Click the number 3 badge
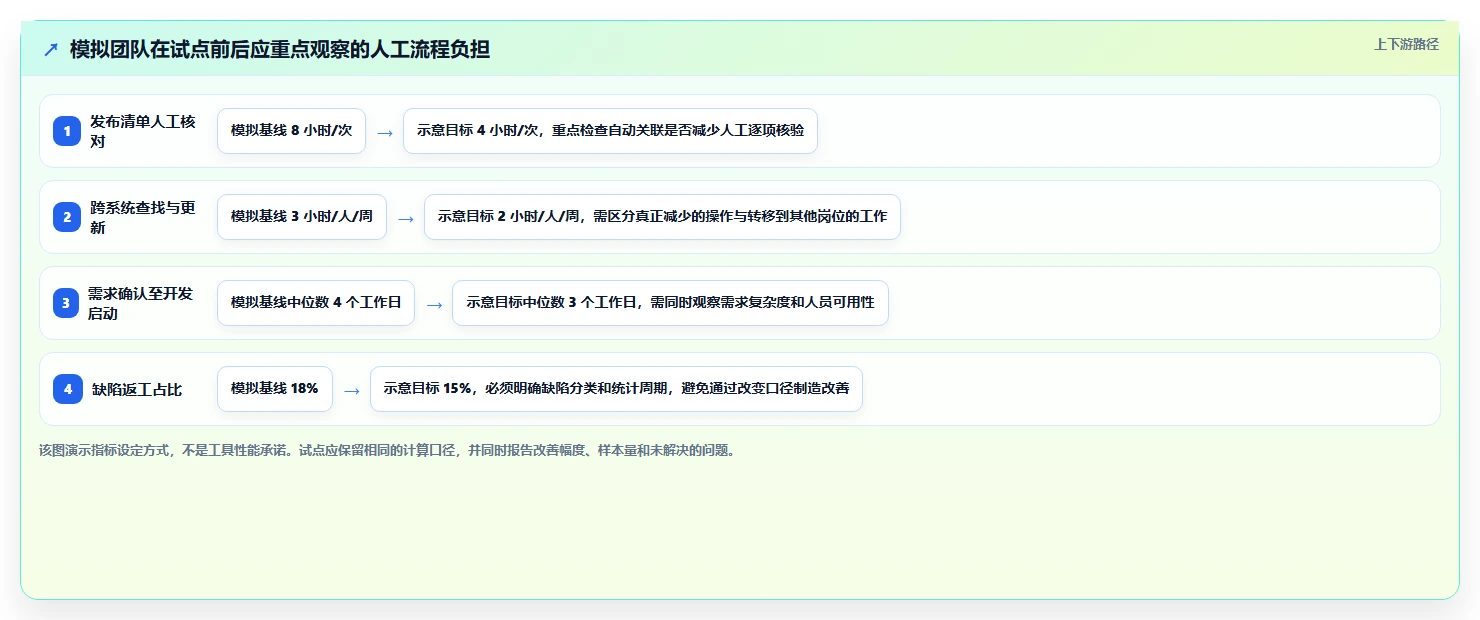This screenshot has height=620, width=1480. pos(66,303)
